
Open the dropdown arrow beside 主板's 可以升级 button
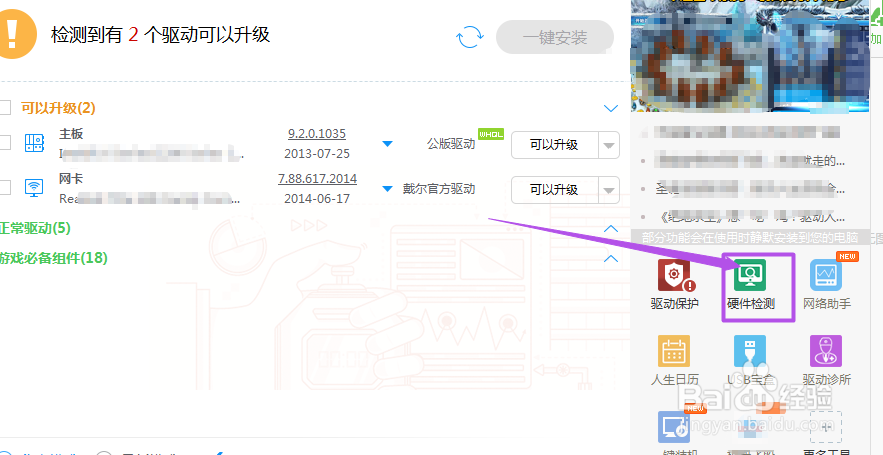tap(609, 145)
